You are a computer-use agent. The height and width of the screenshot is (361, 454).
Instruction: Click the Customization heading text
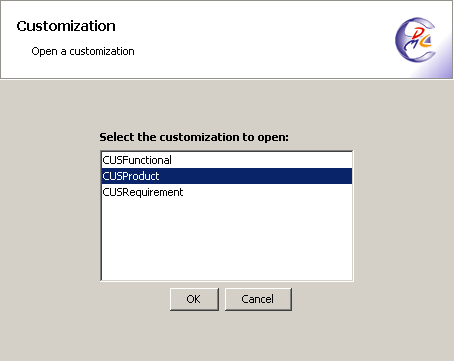click(x=66, y=26)
